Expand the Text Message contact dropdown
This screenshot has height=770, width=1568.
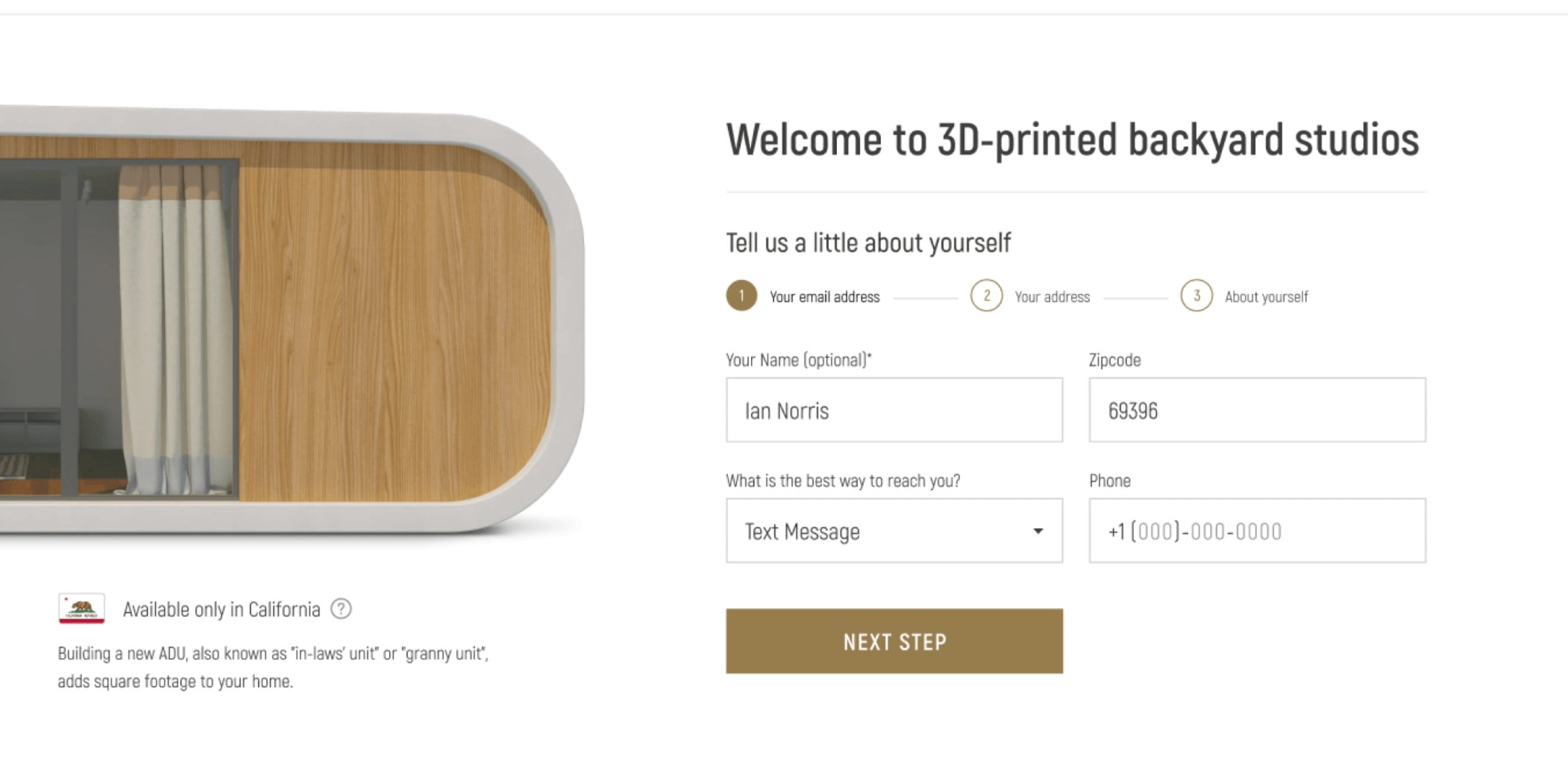tap(894, 531)
